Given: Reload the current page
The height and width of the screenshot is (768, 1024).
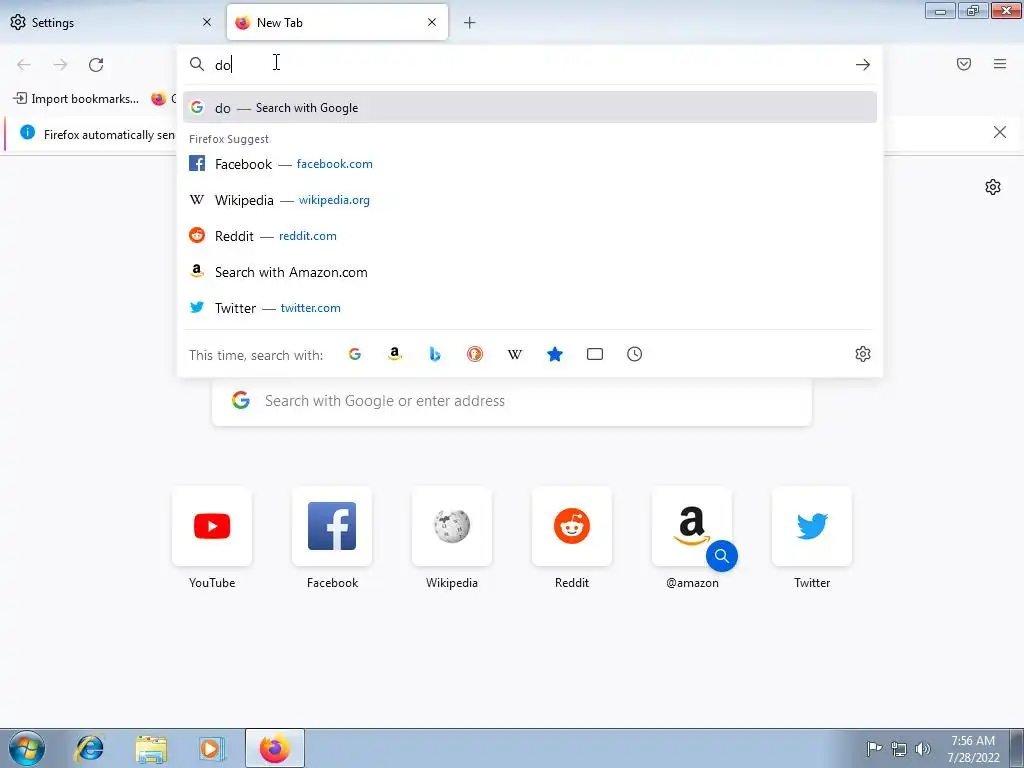Looking at the screenshot, I should [x=96, y=64].
